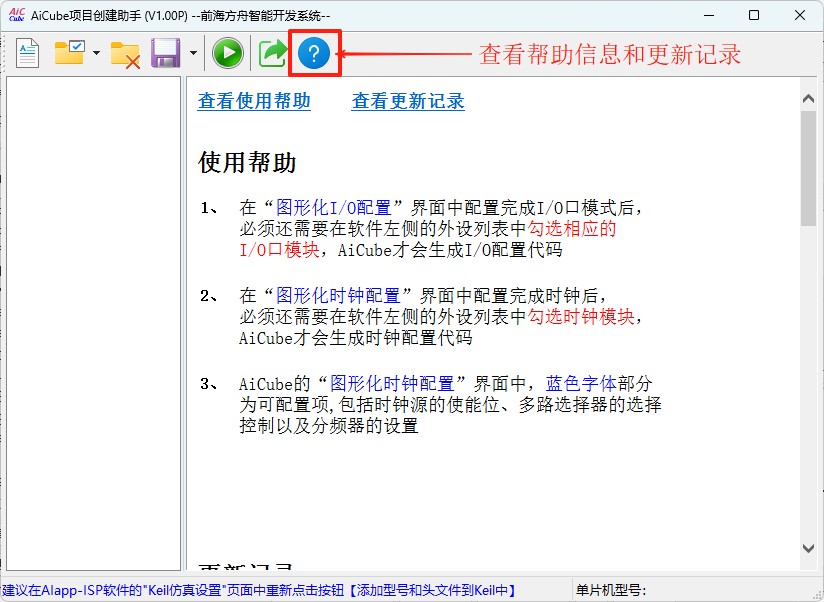Click the green export share icon
Screen dimensions: 824x602
pyautogui.click(x=272, y=53)
